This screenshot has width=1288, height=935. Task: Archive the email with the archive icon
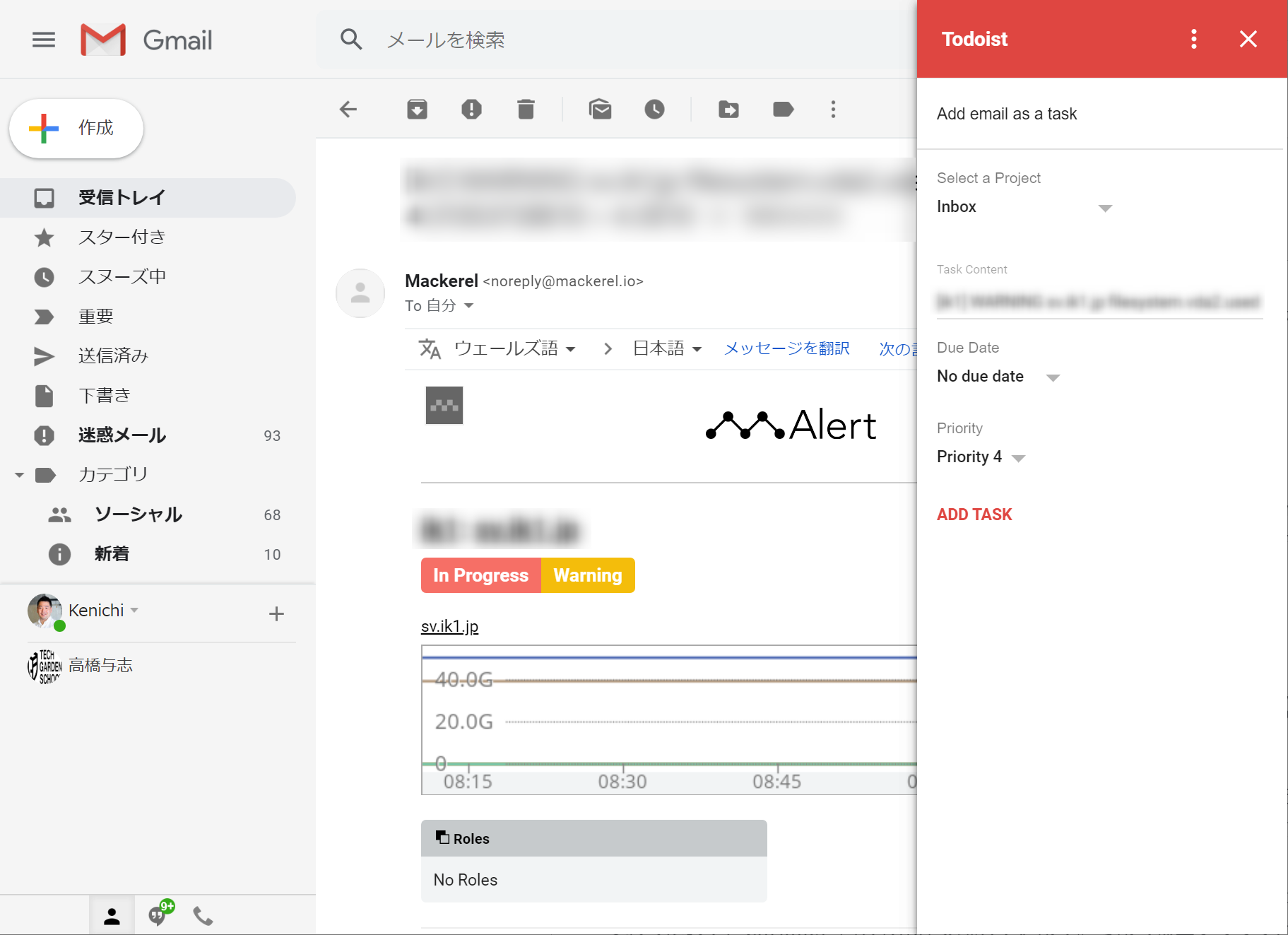pos(417,110)
